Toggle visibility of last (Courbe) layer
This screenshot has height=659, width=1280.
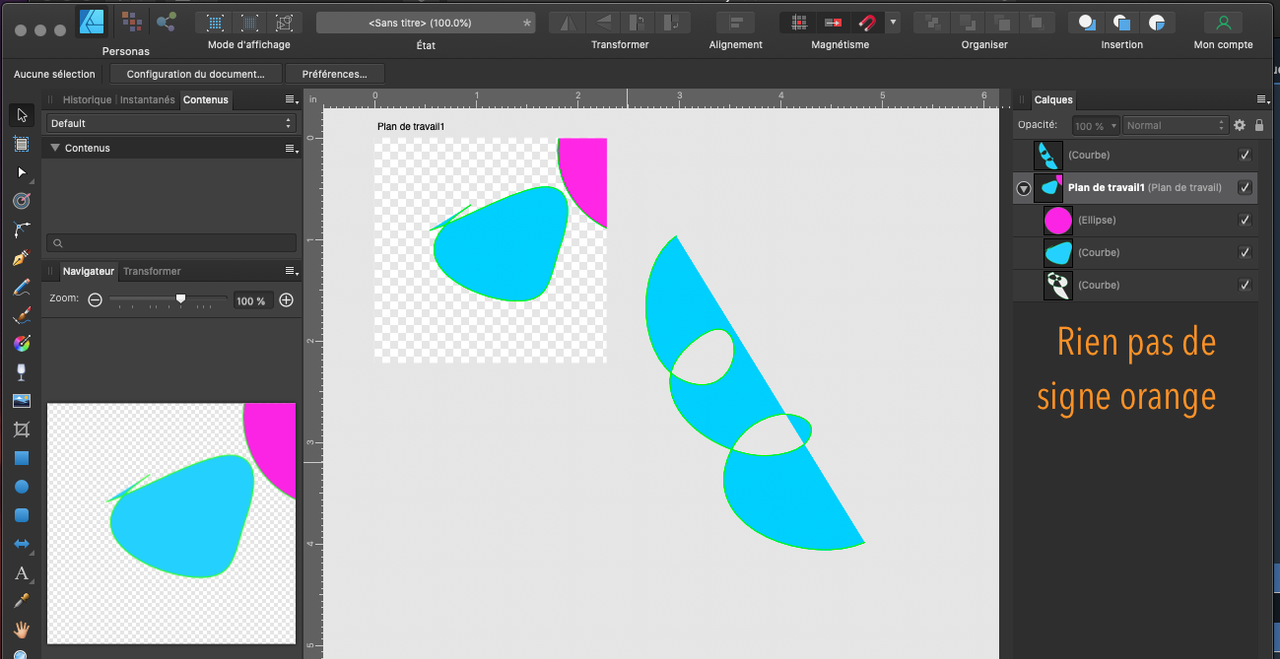point(1245,285)
